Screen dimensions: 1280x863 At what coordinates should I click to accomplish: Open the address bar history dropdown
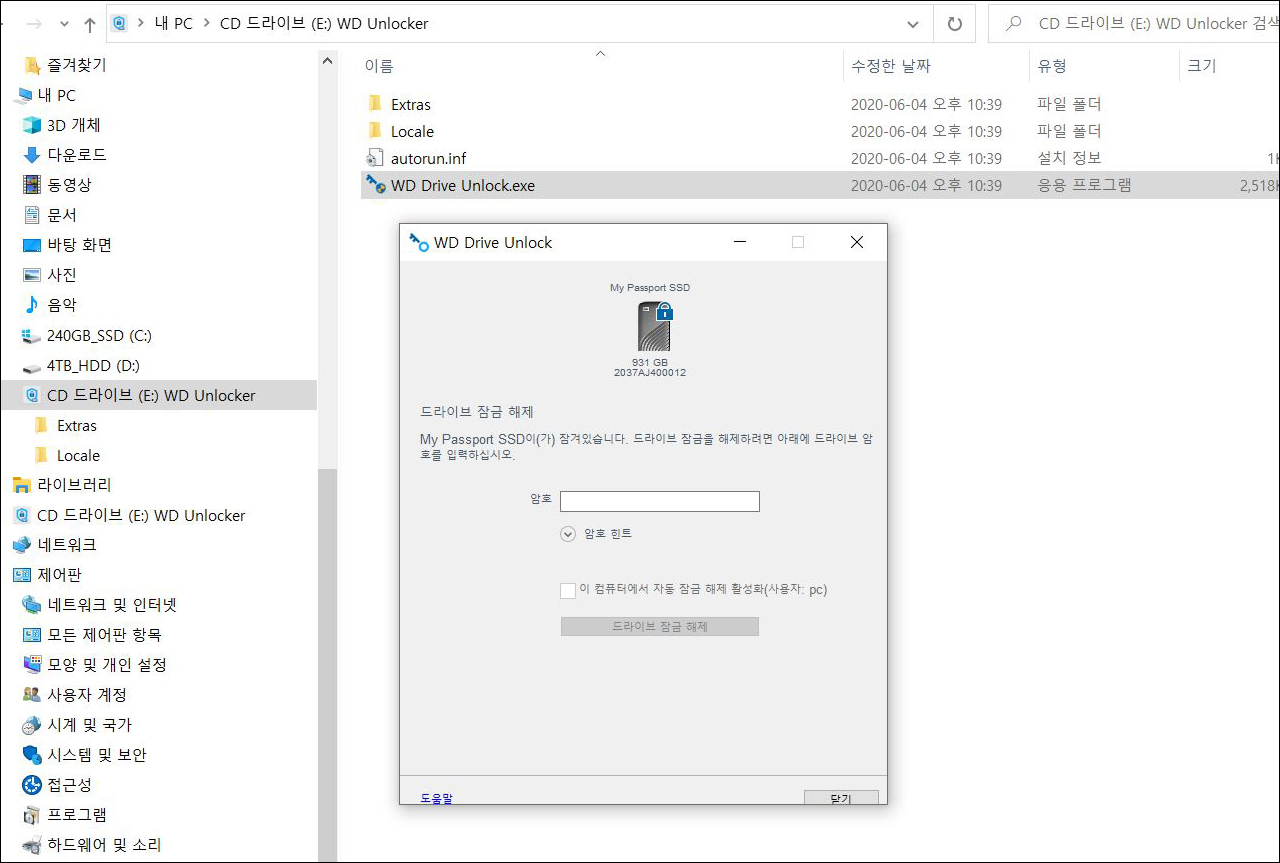[913, 23]
